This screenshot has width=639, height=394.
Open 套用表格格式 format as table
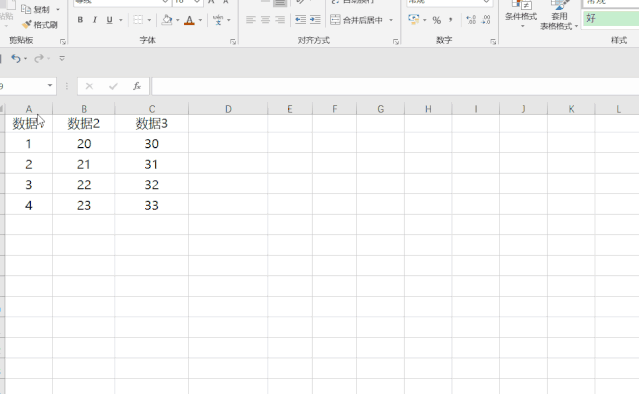coord(559,15)
